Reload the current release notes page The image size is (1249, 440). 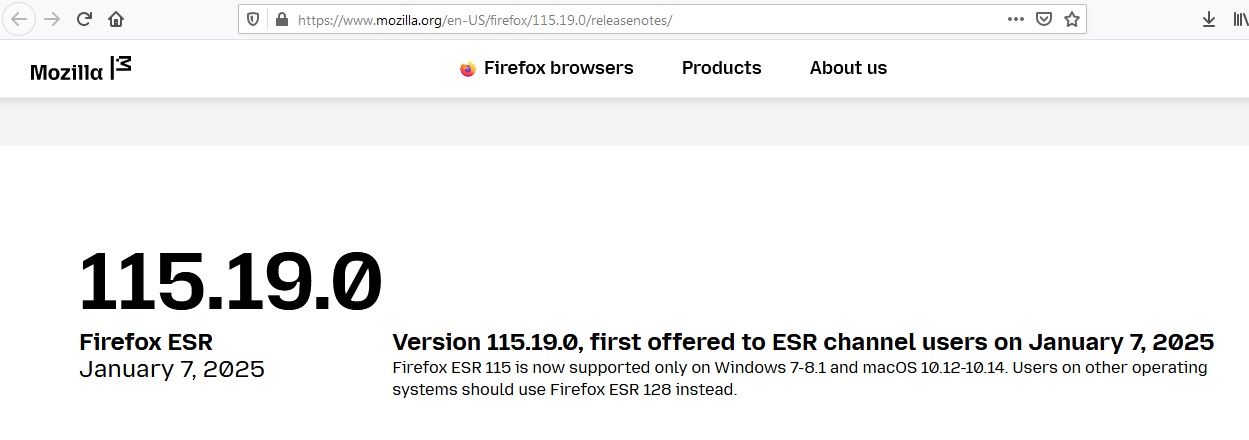click(x=84, y=19)
